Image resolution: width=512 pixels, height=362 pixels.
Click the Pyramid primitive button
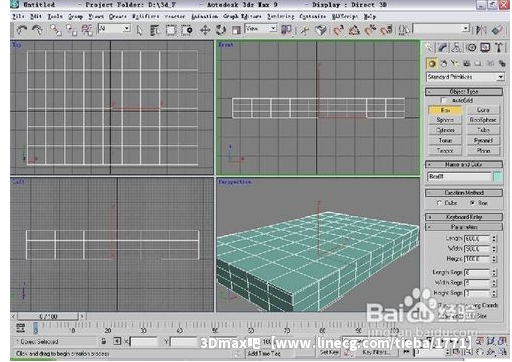click(483, 140)
